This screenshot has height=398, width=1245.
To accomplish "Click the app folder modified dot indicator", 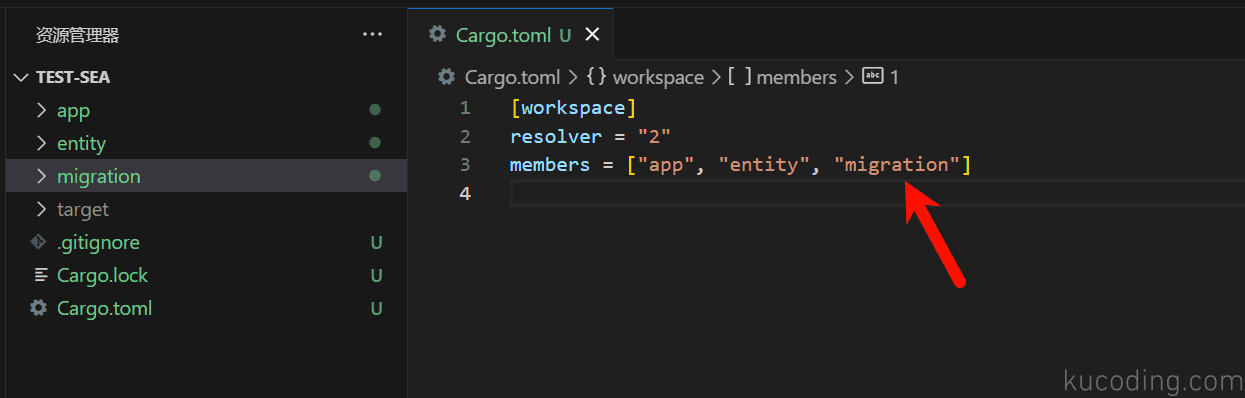I will pyautogui.click(x=375, y=110).
